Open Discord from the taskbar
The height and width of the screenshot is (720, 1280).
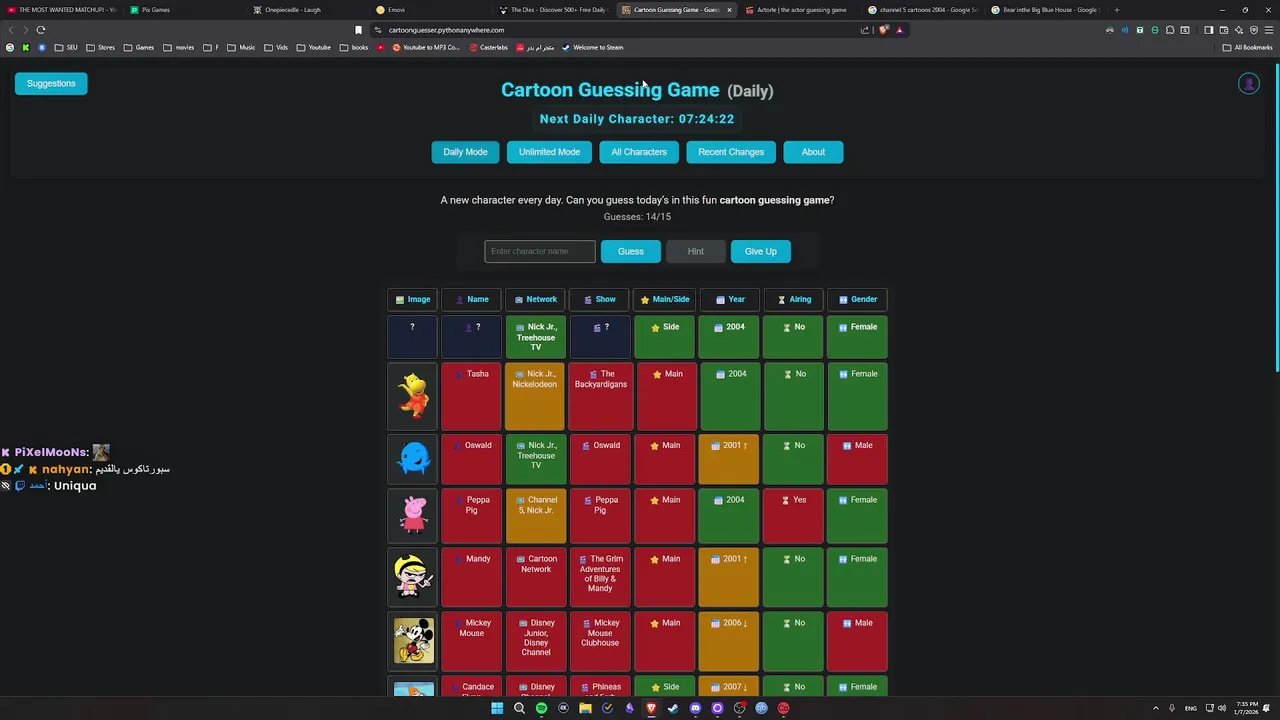coord(695,708)
